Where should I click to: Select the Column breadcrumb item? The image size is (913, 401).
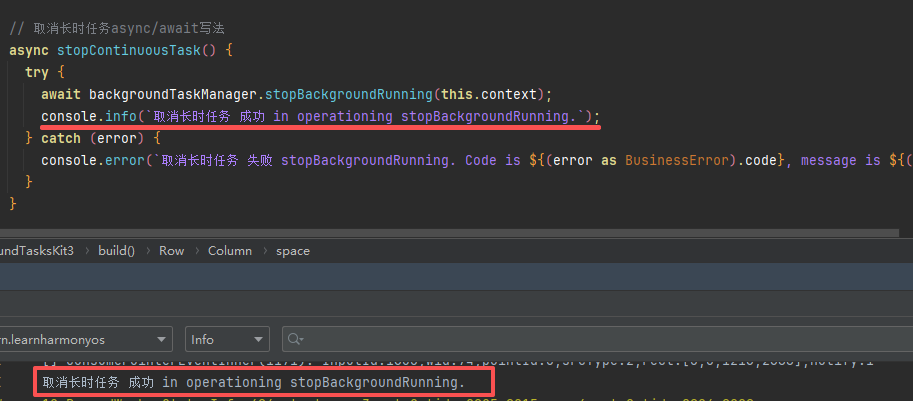[x=230, y=251]
